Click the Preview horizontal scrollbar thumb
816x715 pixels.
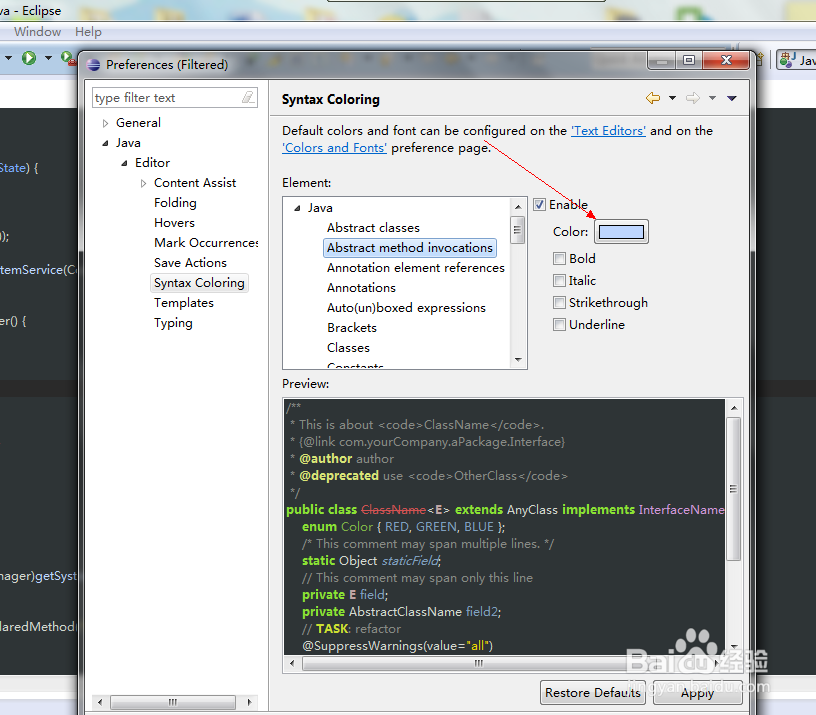[x=478, y=663]
